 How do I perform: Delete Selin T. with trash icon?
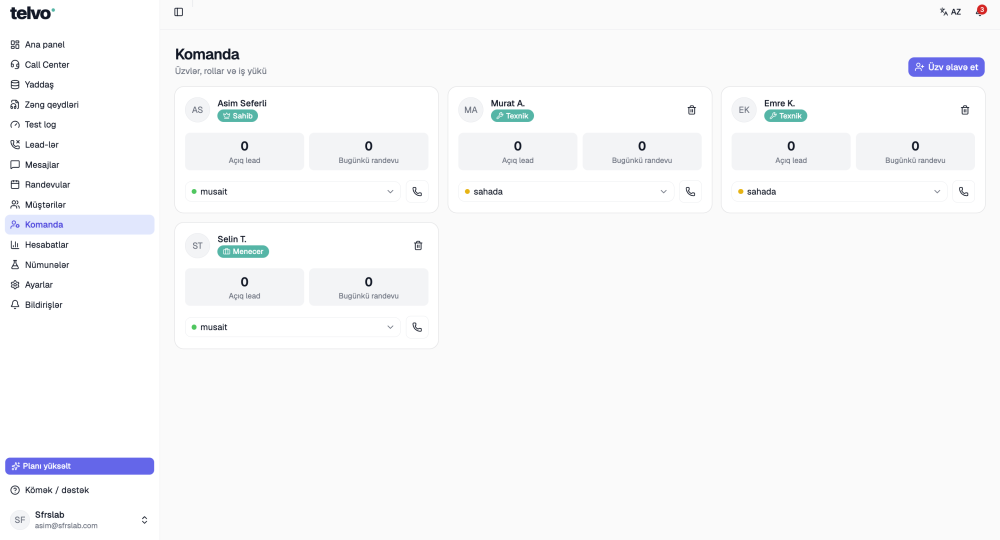point(418,245)
